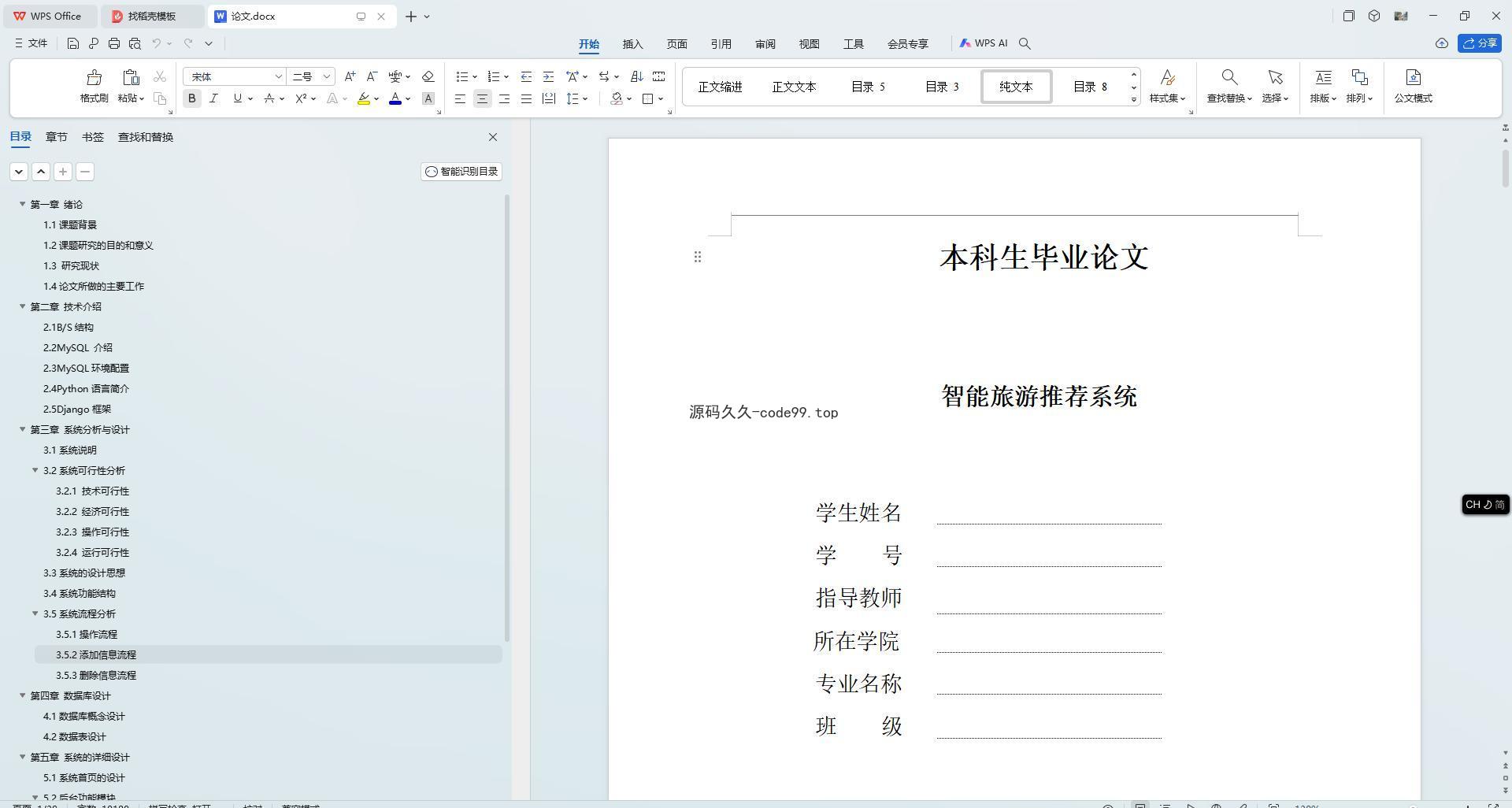The width and height of the screenshot is (1512, 808).
Task: Click the decrease indent icon
Action: pyautogui.click(x=526, y=76)
